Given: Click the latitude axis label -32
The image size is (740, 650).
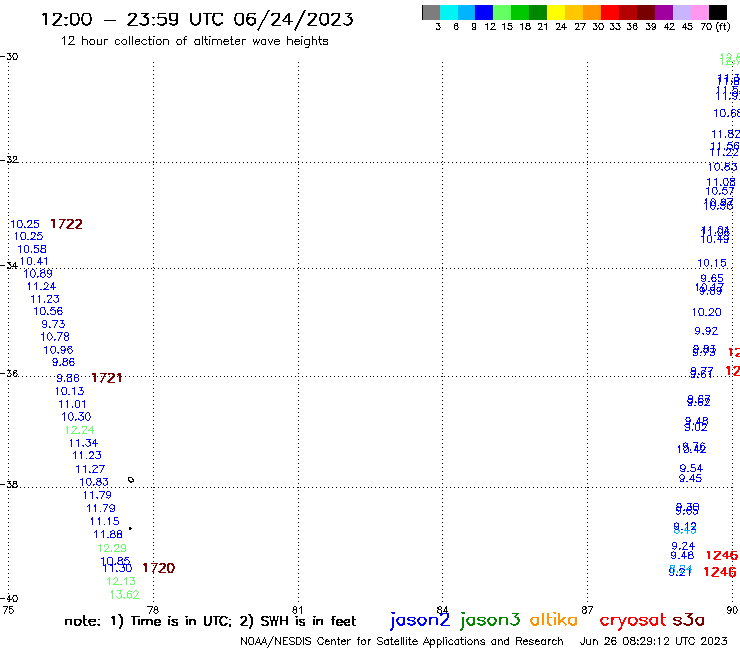Looking at the screenshot, I should click(9, 160).
